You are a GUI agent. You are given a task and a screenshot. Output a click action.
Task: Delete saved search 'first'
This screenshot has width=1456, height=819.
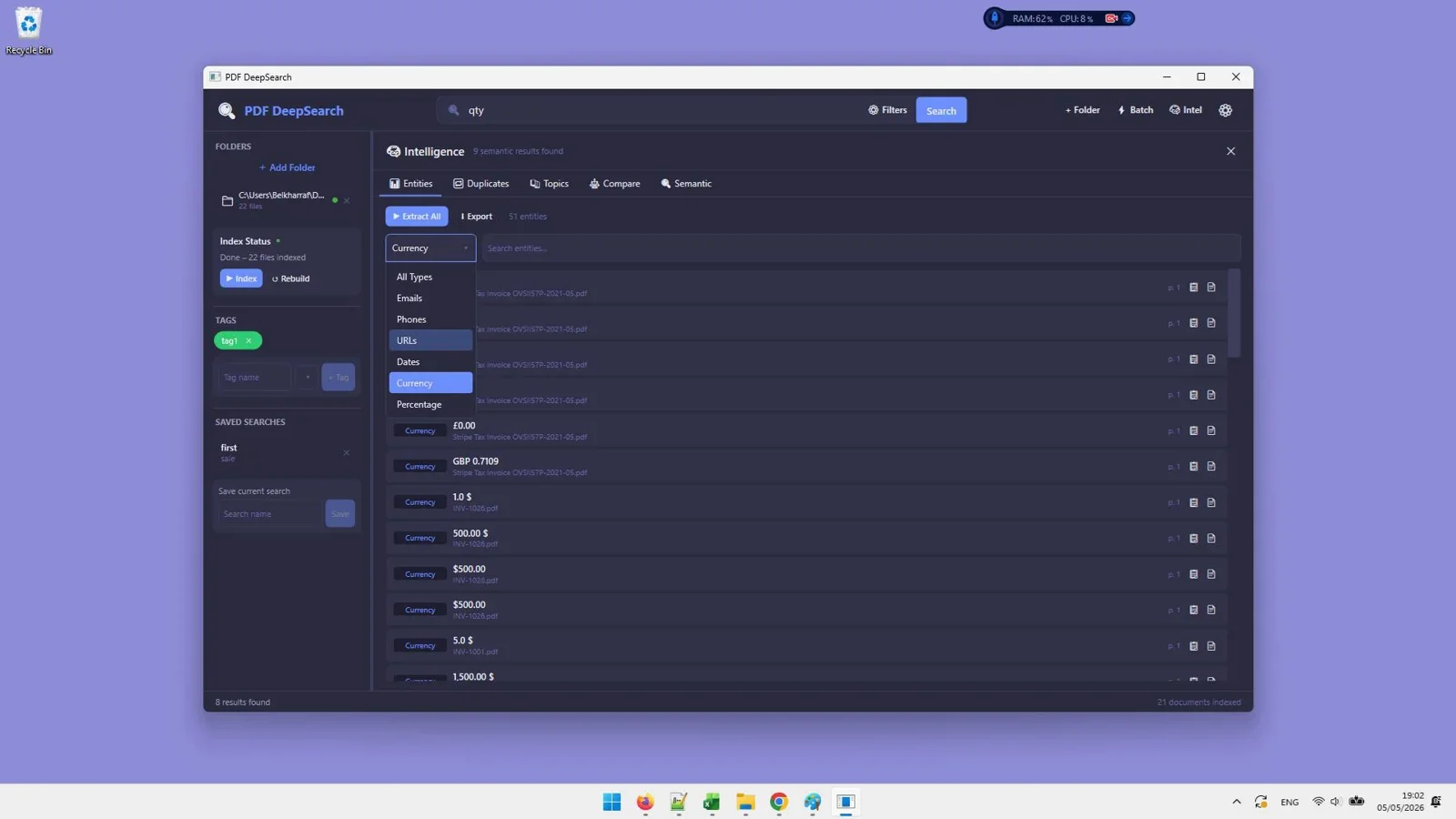pyautogui.click(x=346, y=452)
